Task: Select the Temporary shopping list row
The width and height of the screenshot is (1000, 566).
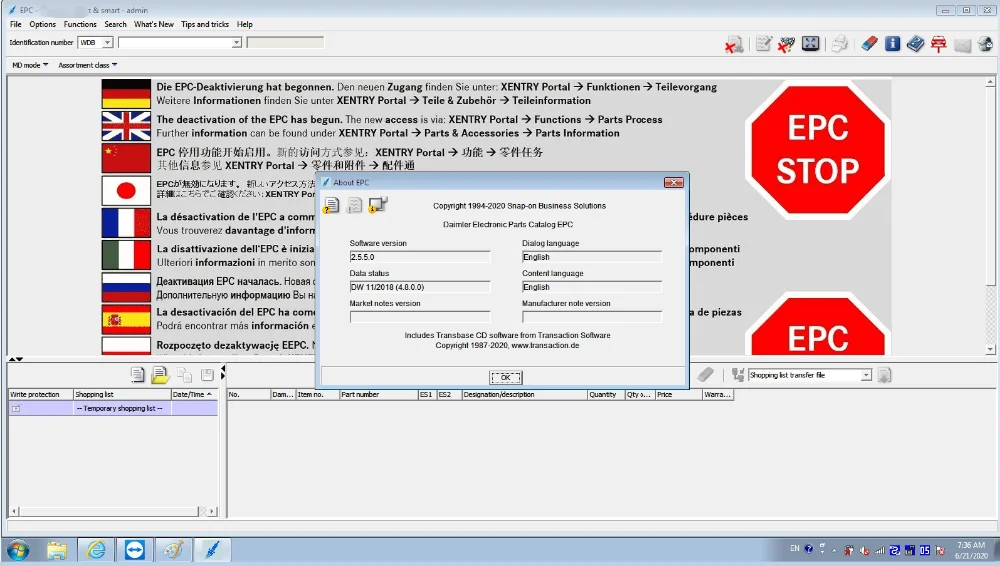Action: (x=113, y=408)
